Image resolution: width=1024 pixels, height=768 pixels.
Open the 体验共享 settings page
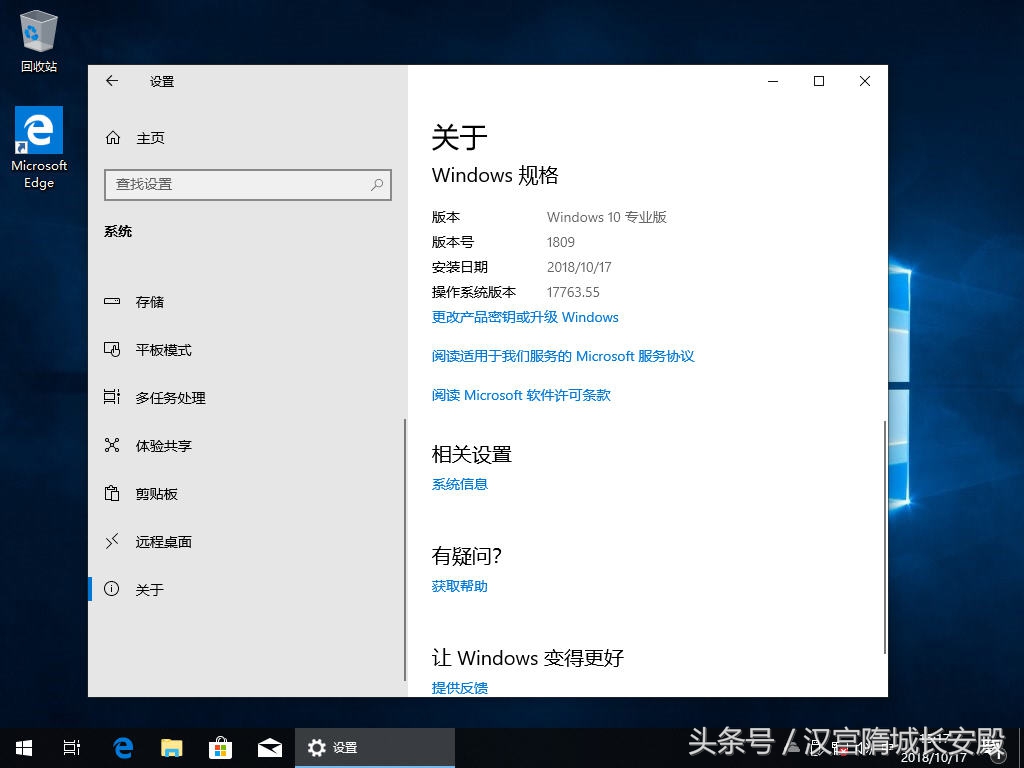[246, 445]
